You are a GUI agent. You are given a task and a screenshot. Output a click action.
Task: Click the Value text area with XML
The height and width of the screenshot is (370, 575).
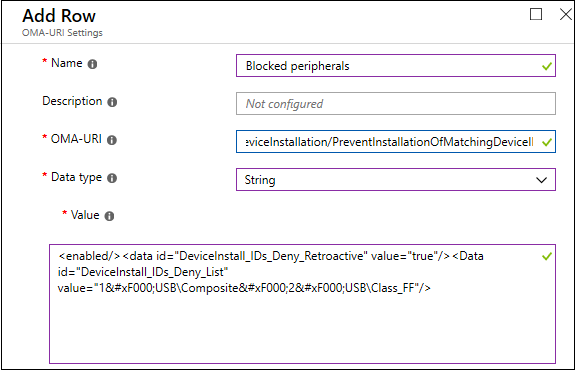click(302, 304)
